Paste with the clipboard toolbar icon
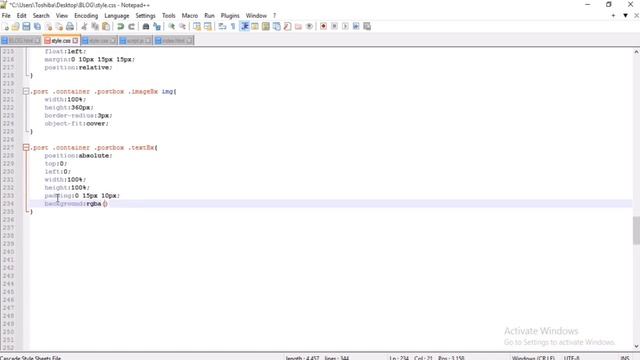This screenshot has width=640, height=360. point(106,27)
